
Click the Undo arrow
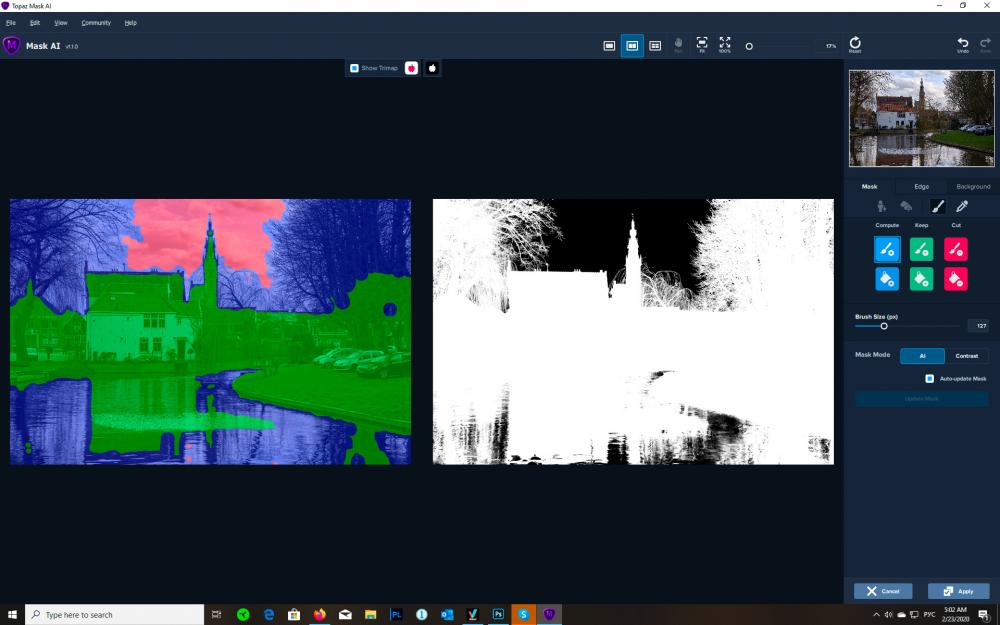click(x=963, y=45)
